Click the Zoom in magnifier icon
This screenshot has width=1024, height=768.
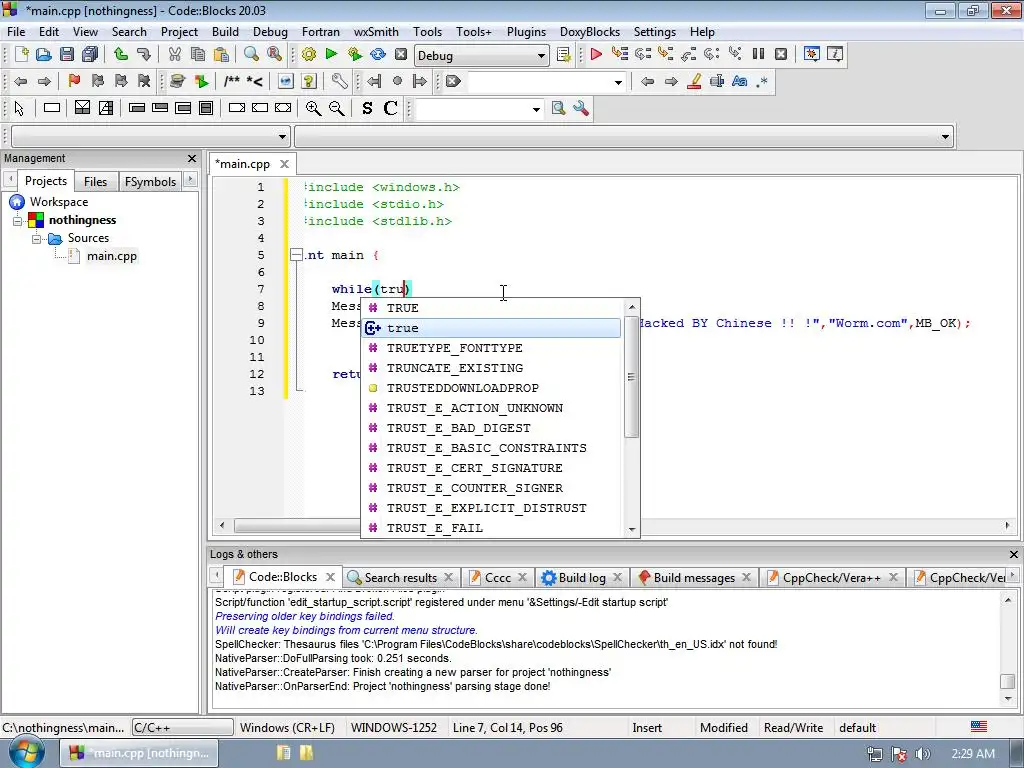313,109
